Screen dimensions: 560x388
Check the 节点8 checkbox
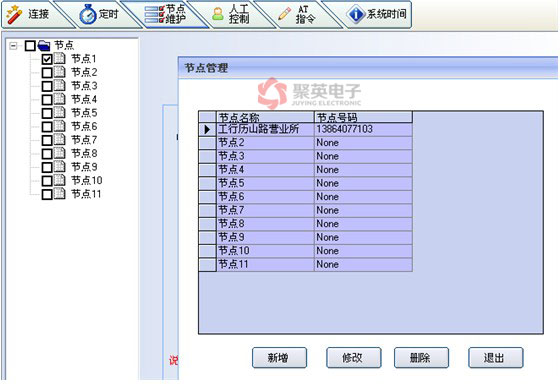pos(47,154)
